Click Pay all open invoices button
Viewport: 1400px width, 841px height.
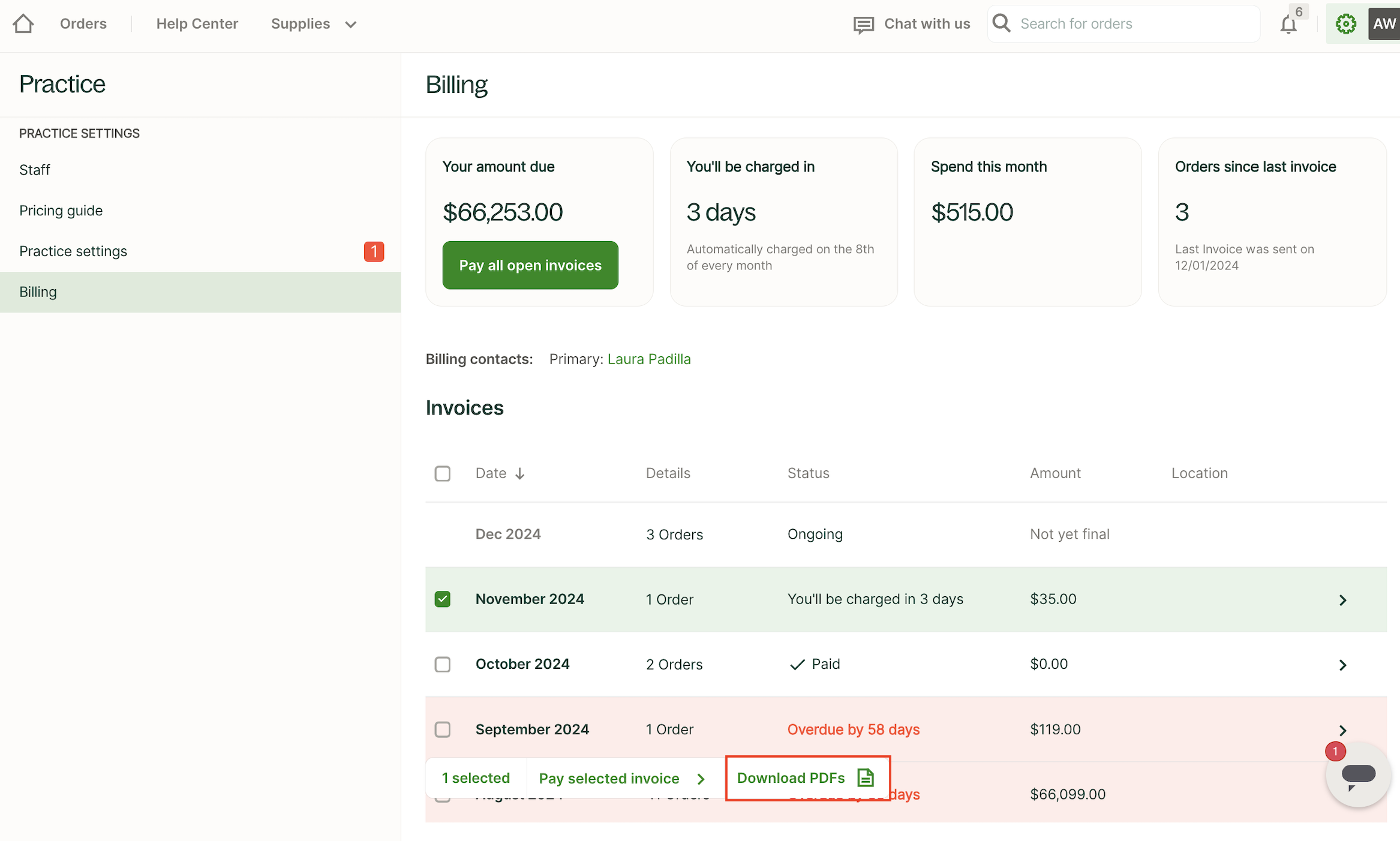tap(530, 265)
